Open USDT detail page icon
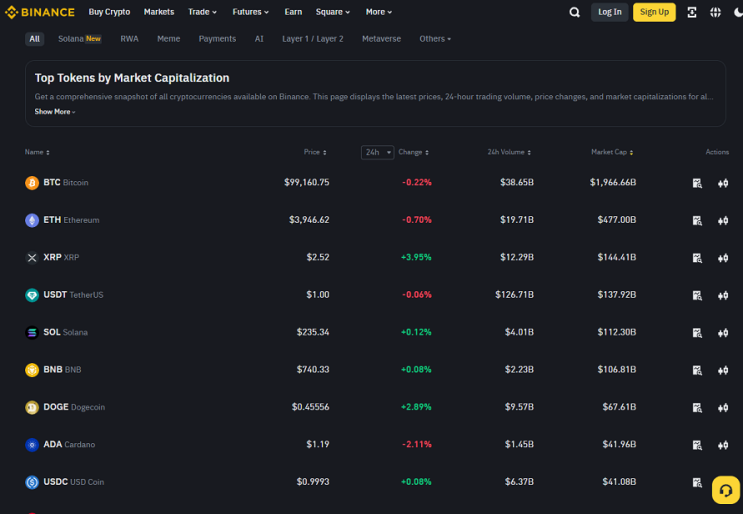This screenshot has width=743, height=514. pos(697,295)
